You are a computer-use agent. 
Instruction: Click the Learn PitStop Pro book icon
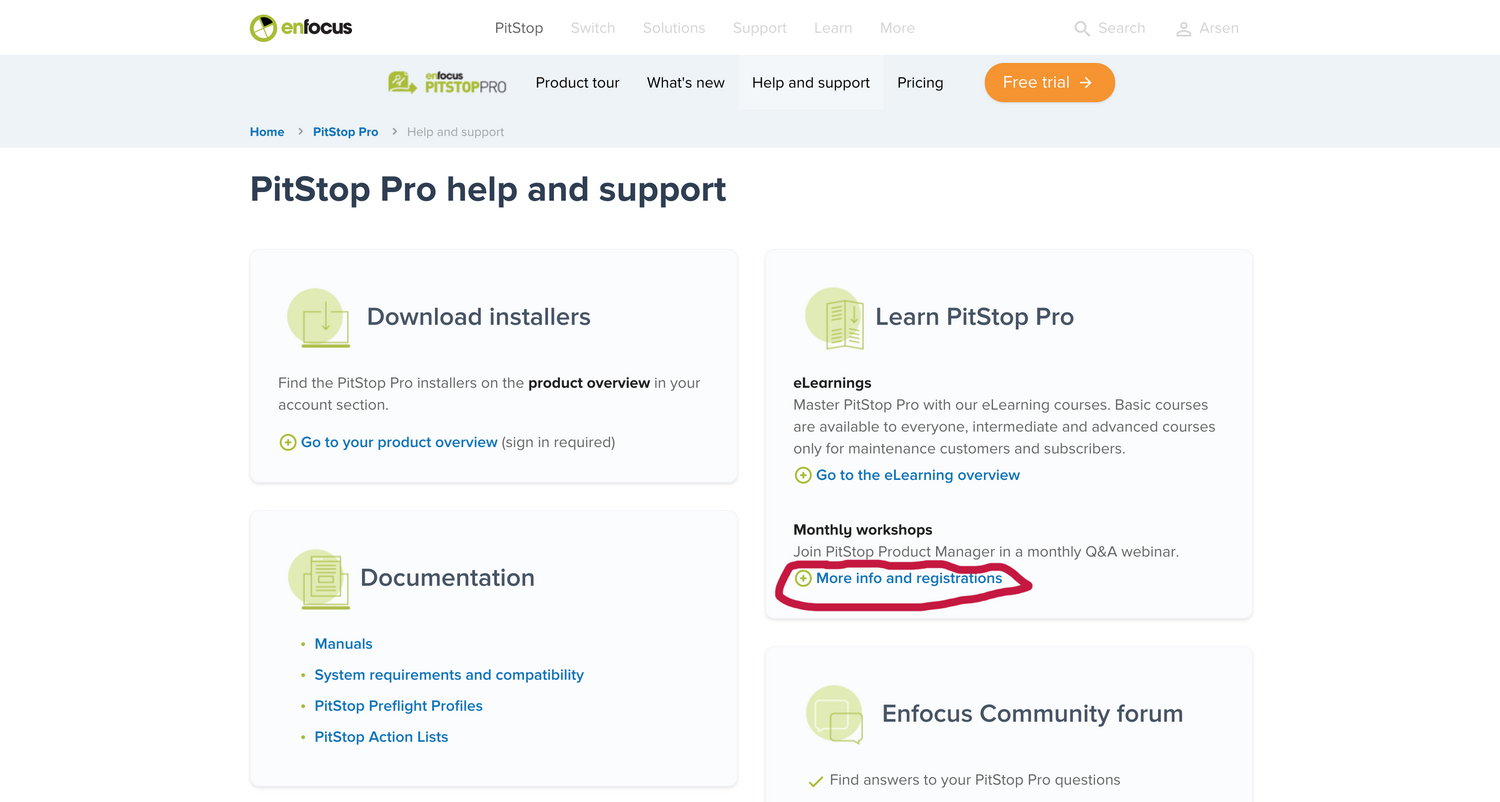point(834,318)
